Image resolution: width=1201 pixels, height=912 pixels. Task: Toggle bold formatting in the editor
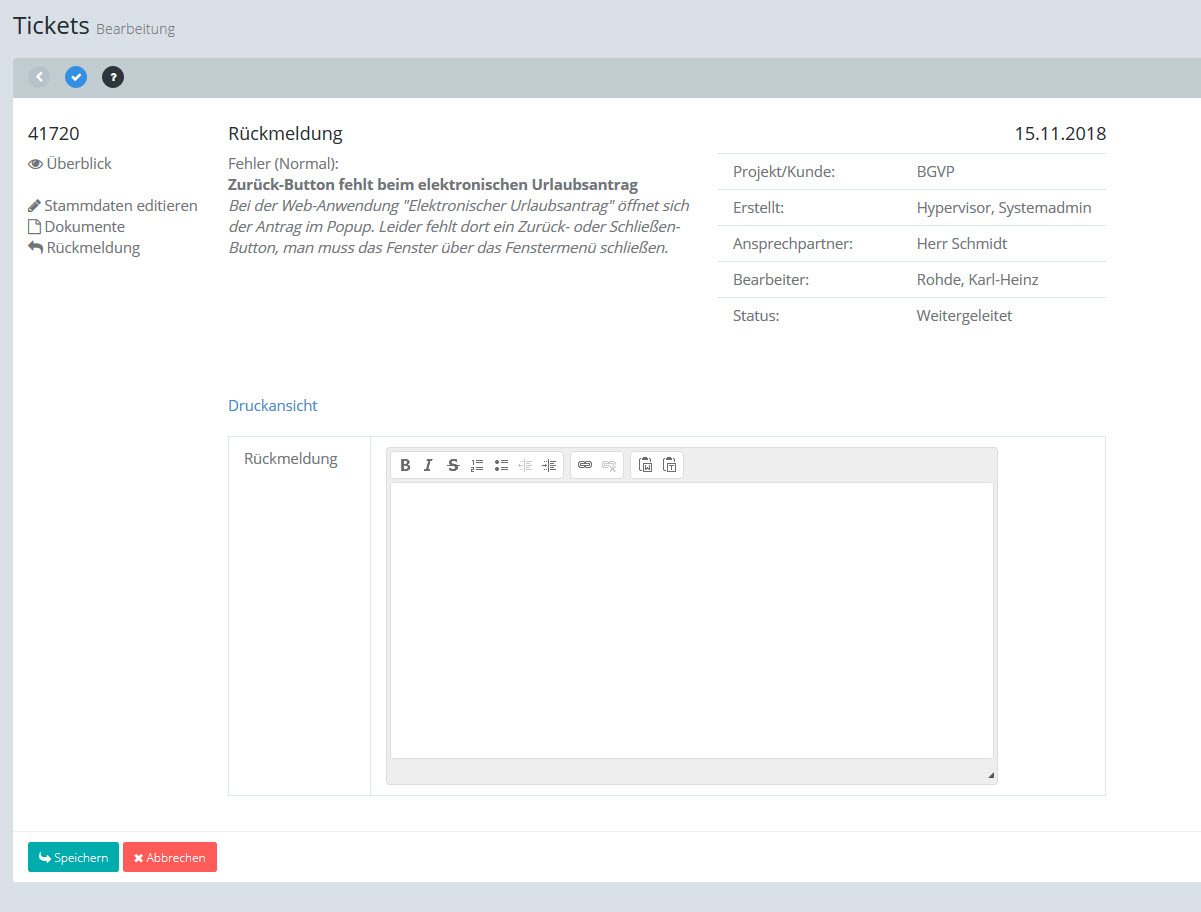[405, 465]
